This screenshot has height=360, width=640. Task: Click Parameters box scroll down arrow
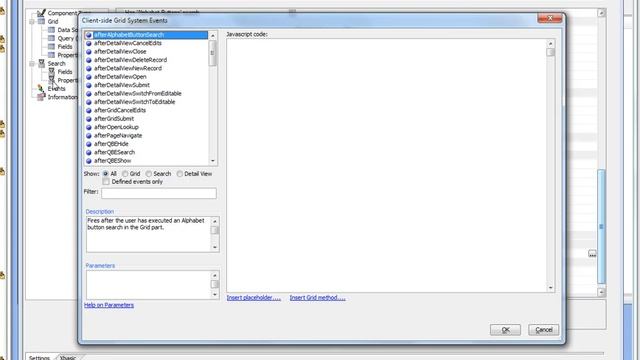click(215, 295)
